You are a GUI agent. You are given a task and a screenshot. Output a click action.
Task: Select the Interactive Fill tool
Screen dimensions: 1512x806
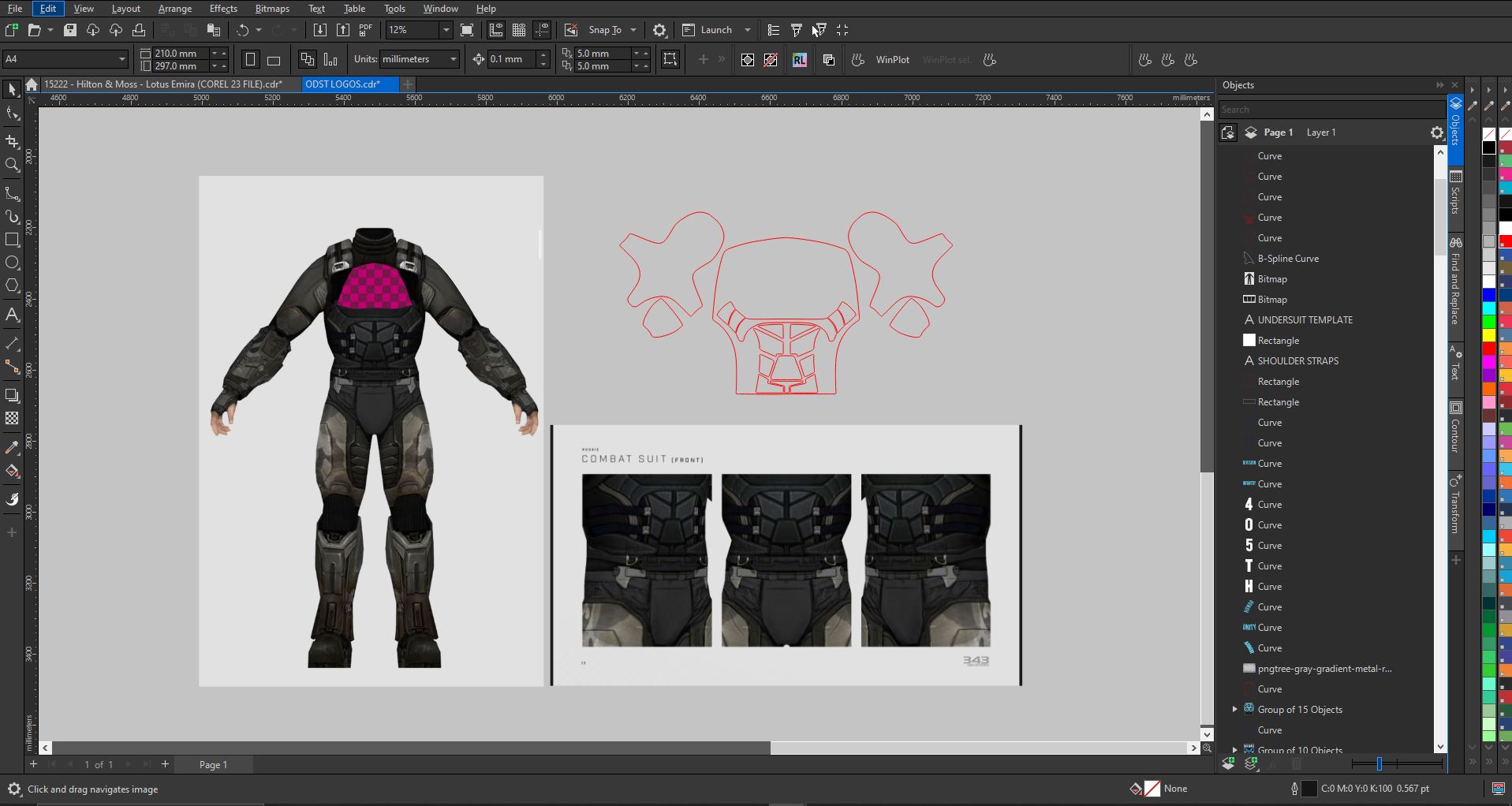point(12,471)
